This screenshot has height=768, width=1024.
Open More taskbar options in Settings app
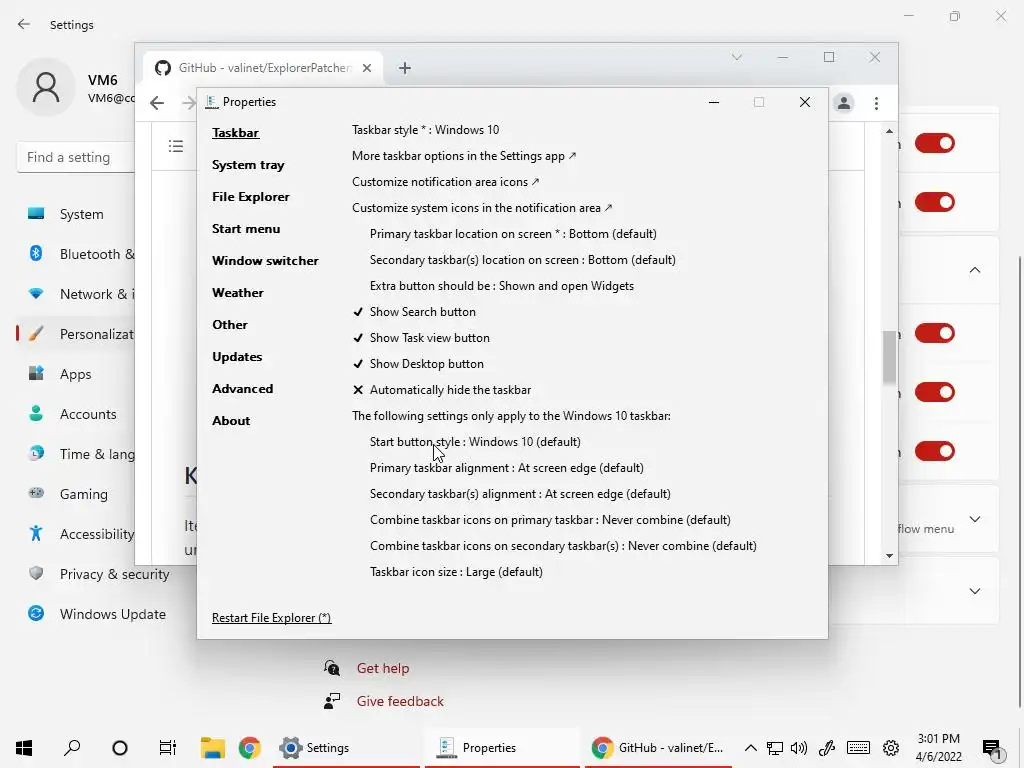[x=464, y=156]
